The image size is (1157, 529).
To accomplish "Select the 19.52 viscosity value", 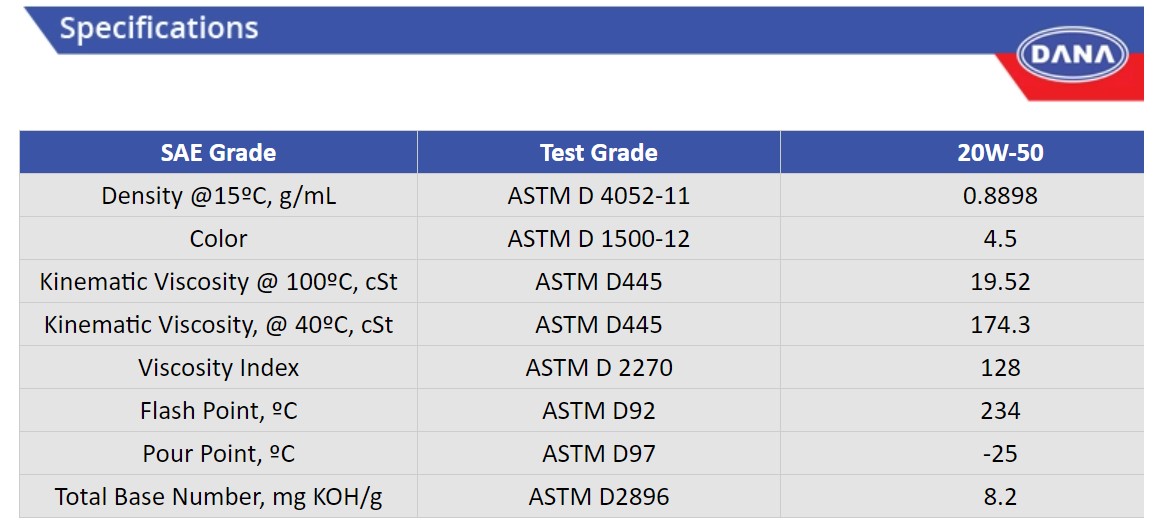I will point(1000,282).
